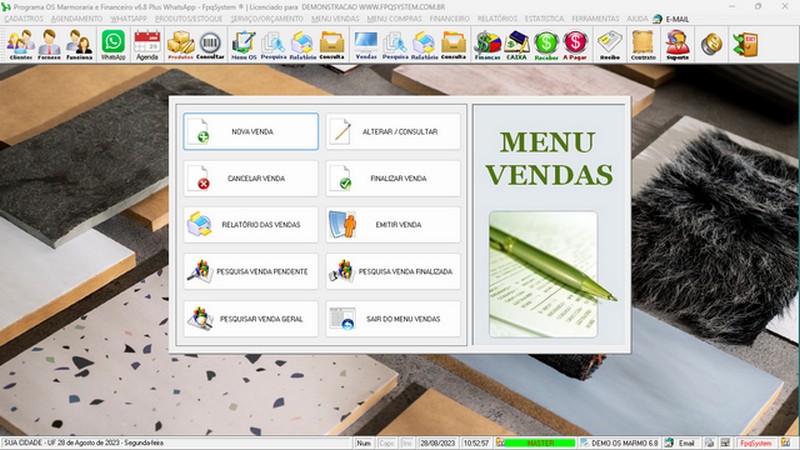Image resolution: width=800 pixels, height=450 pixels.
Task: Click the green Receber icon
Action: [x=546, y=44]
